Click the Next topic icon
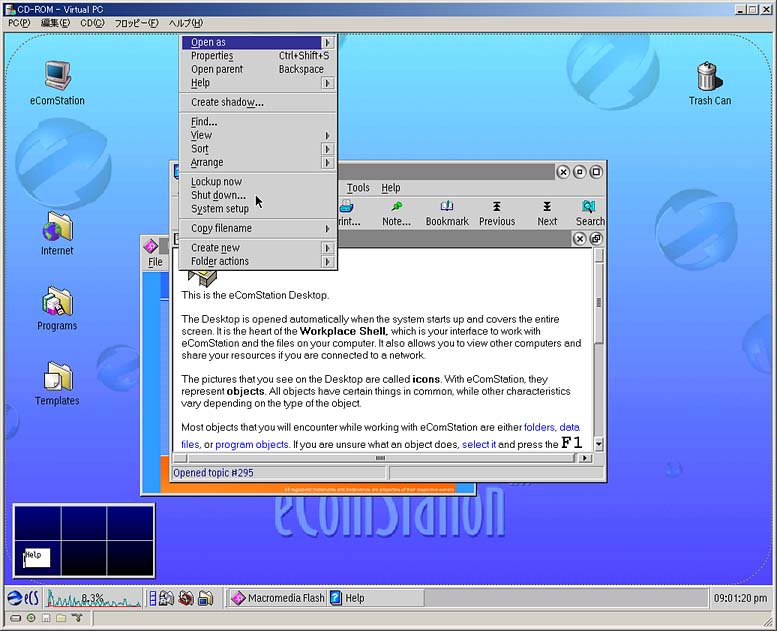The height and width of the screenshot is (631, 777). 547,206
